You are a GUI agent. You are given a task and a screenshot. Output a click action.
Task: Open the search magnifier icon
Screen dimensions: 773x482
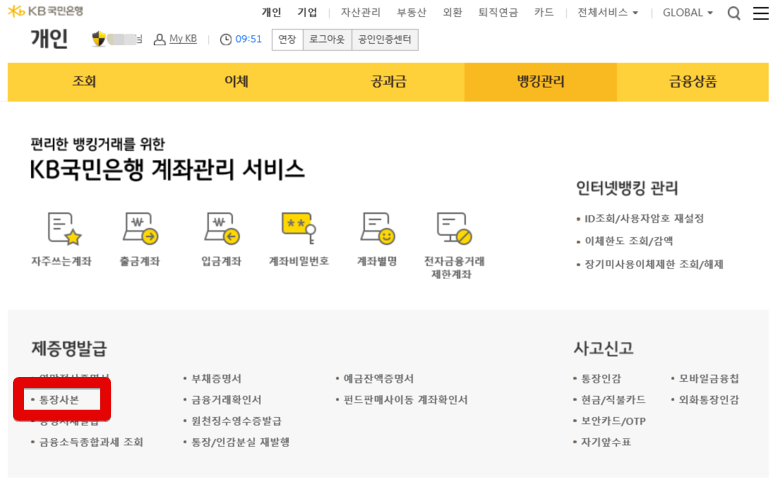pos(734,13)
